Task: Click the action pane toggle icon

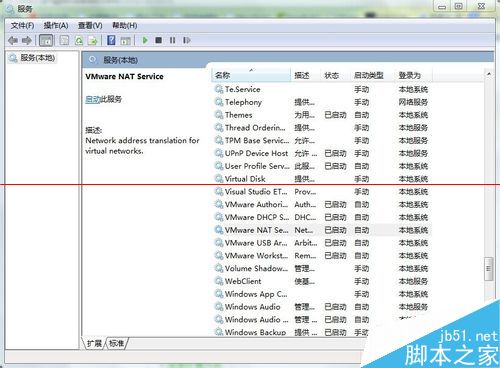Action: click(x=125, y=41)
